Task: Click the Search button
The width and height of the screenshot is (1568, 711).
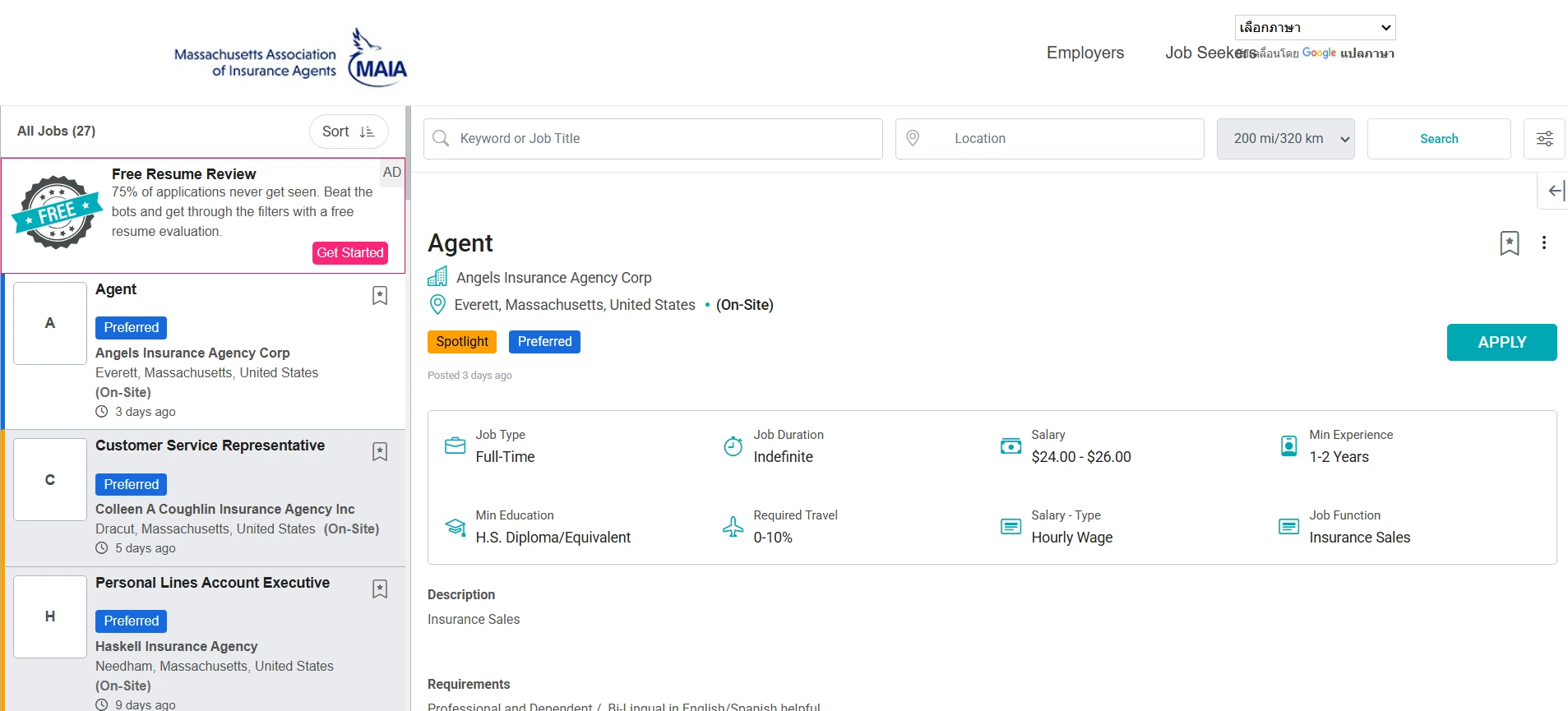Action: tap(1438, 139)
